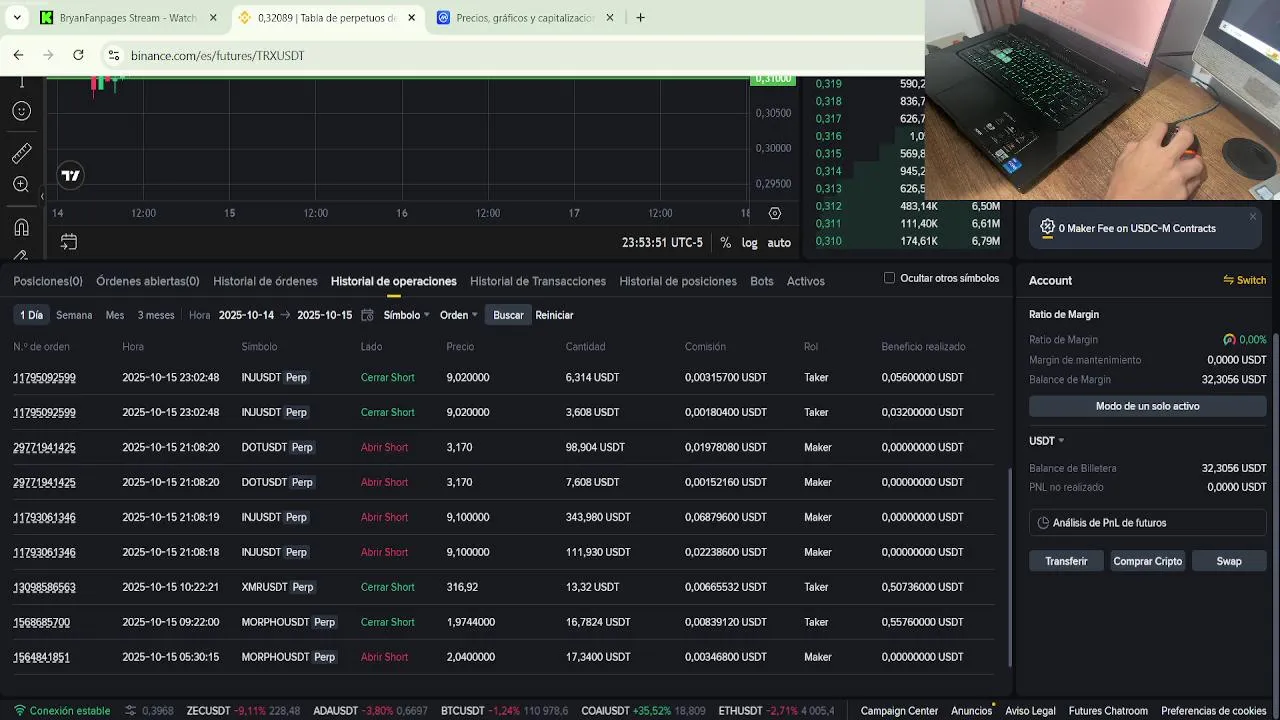Click the Comprar Cripto button
Image resolution: width=1280 pixels, height=720 pixels.
click(1147, 561)
